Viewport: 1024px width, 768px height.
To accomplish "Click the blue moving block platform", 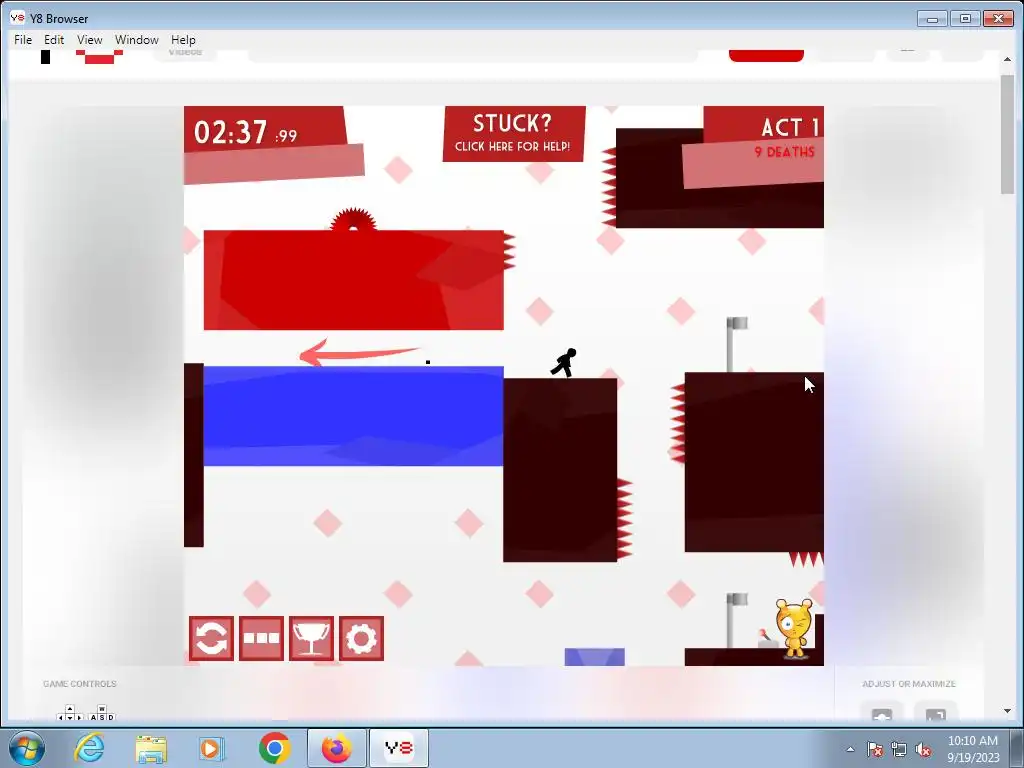I will pos(353,416).
